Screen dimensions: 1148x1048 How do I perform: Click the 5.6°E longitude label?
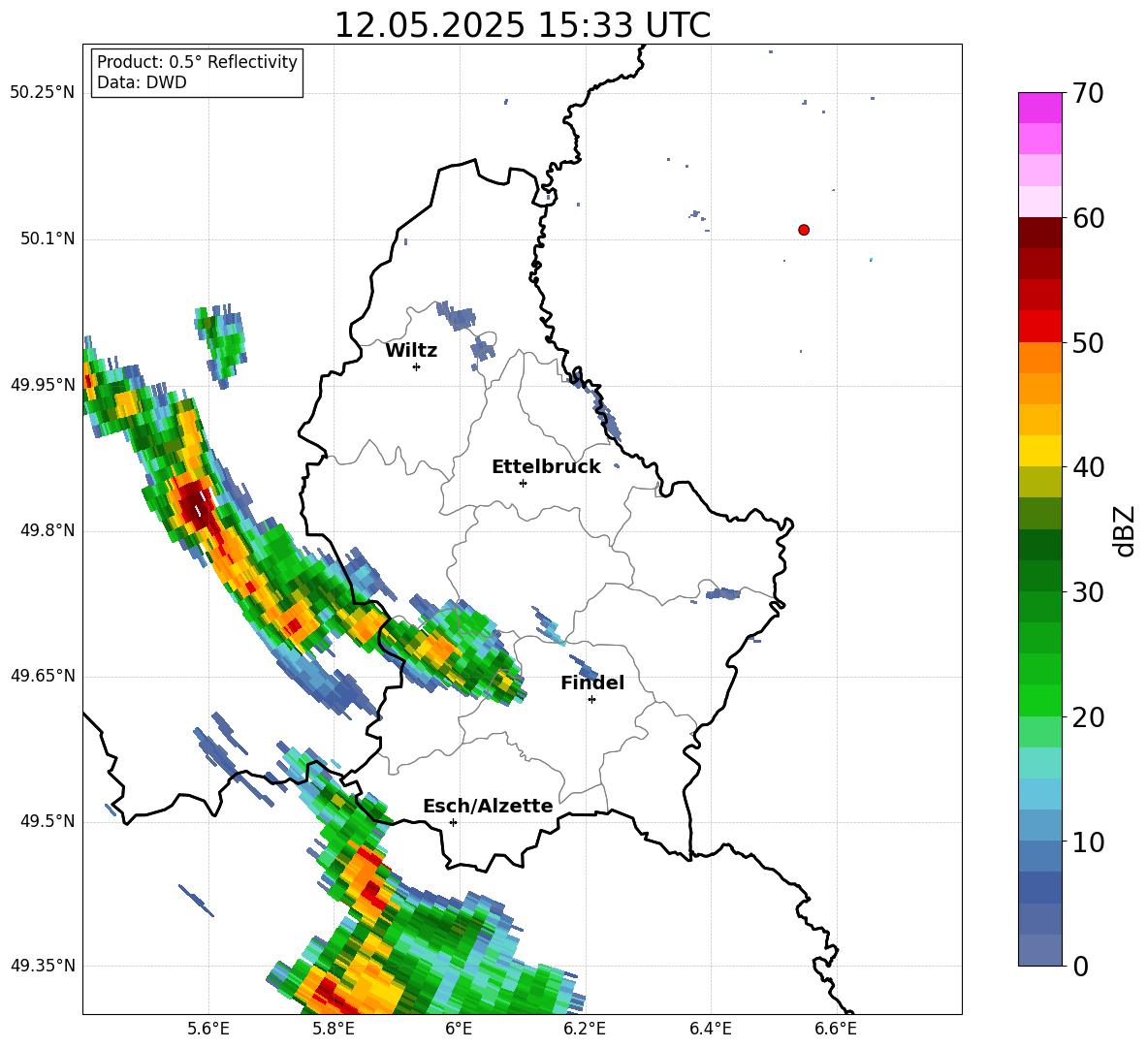(x=208, y=1029)
